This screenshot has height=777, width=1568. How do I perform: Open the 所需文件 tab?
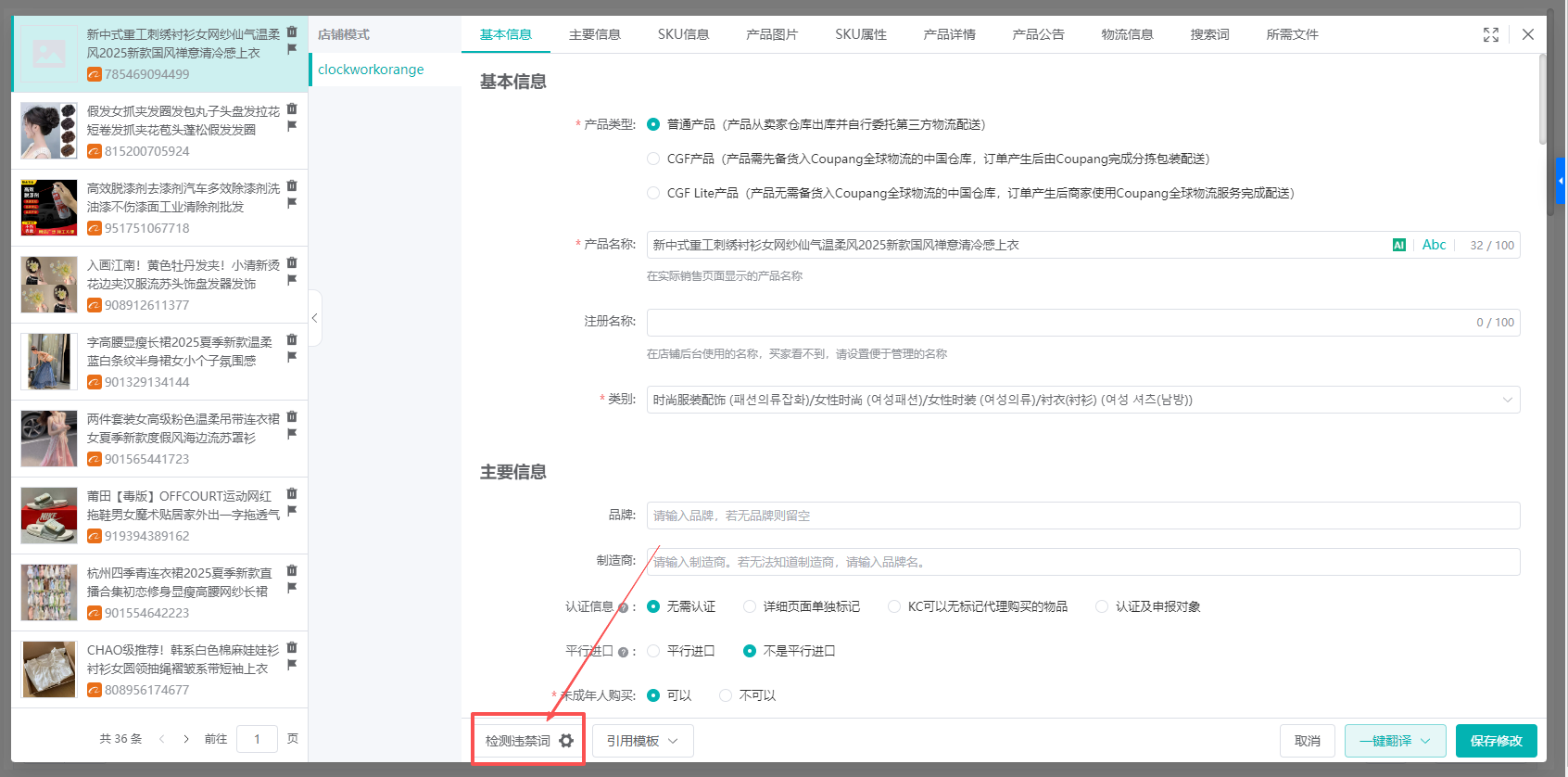(1293, 34)
